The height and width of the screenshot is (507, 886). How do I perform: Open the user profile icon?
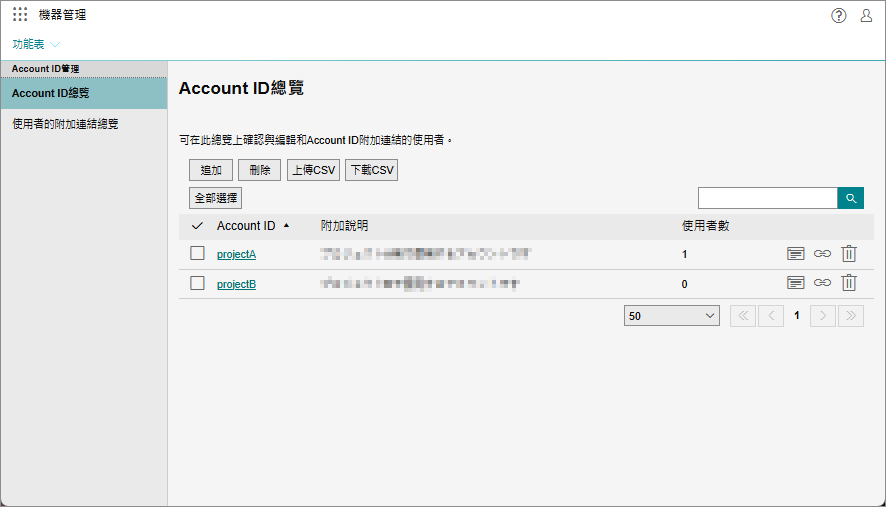[866, 15]
